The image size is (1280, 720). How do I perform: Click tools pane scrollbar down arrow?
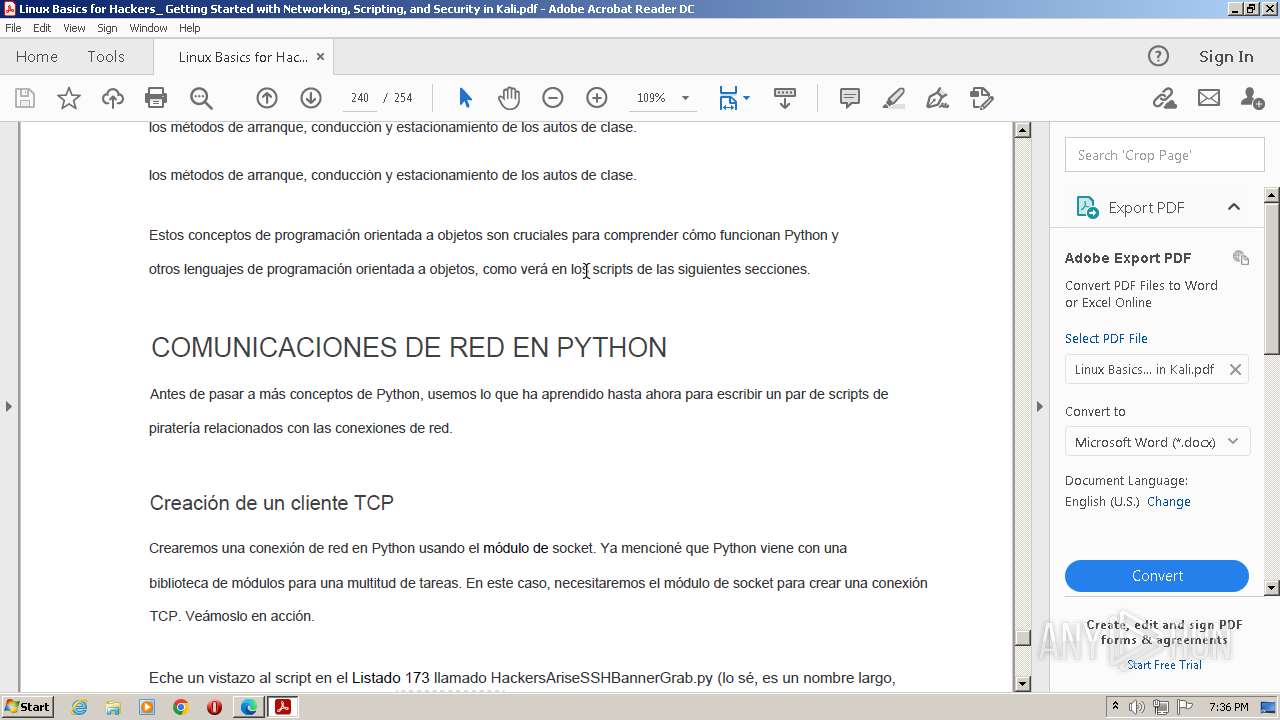pyautogui.click(x=1272, y=588)
